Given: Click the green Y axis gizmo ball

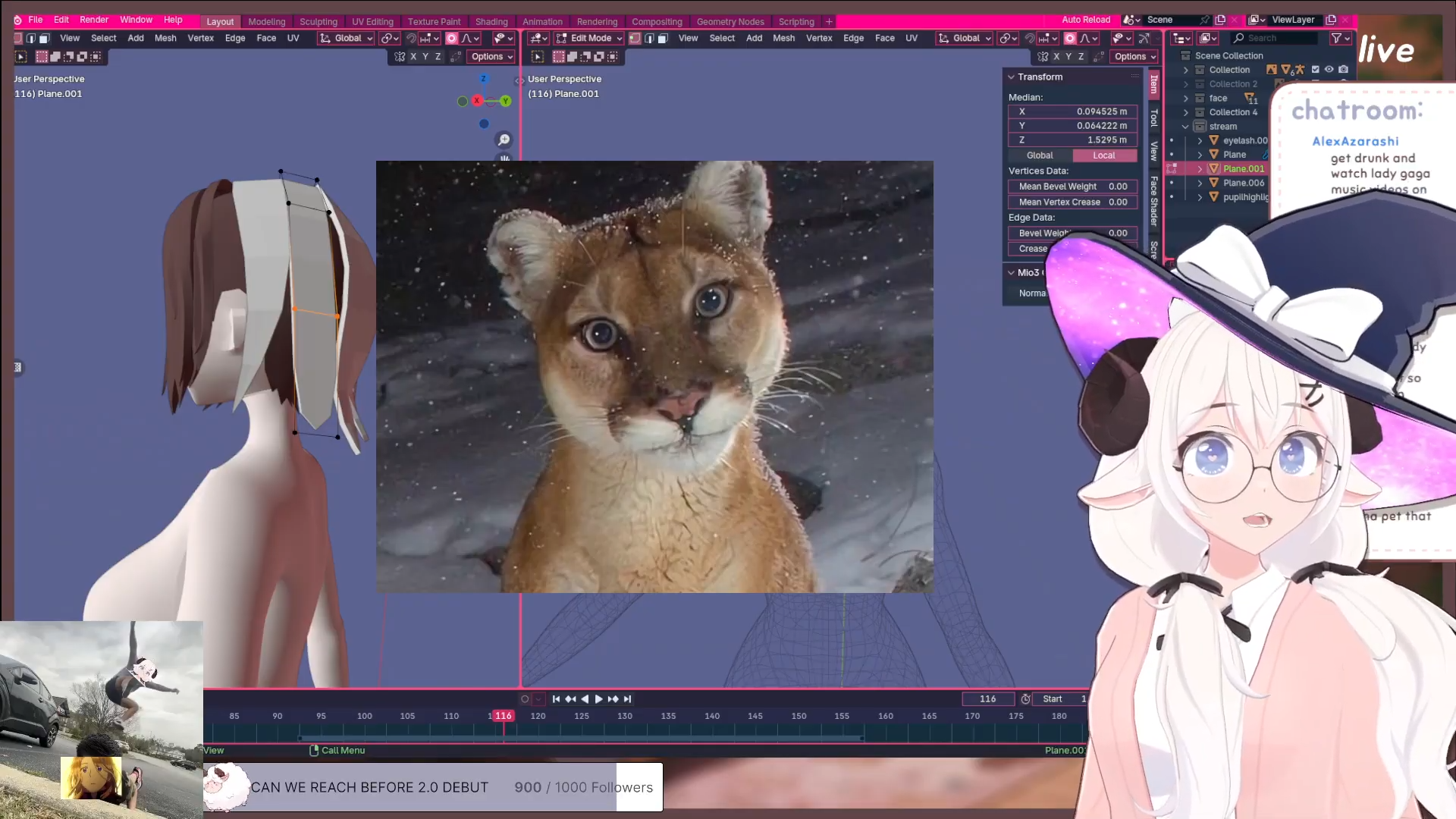Looking at the screenshot, I should pyautogui.click(x=506, y=101).
